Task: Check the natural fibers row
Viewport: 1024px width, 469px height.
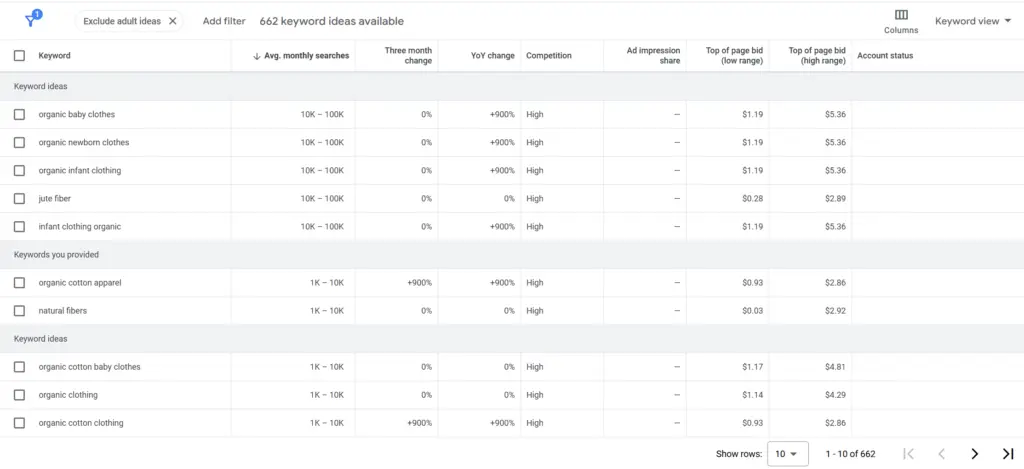Action: [20, 311]
